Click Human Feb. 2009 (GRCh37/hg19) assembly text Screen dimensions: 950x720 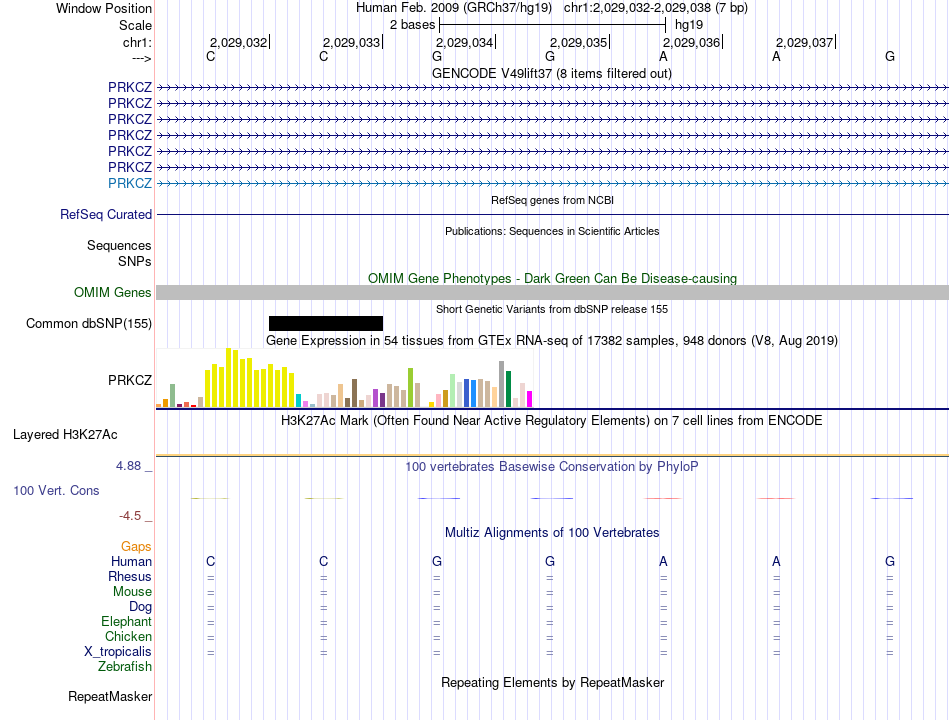(x=454, y=8)
